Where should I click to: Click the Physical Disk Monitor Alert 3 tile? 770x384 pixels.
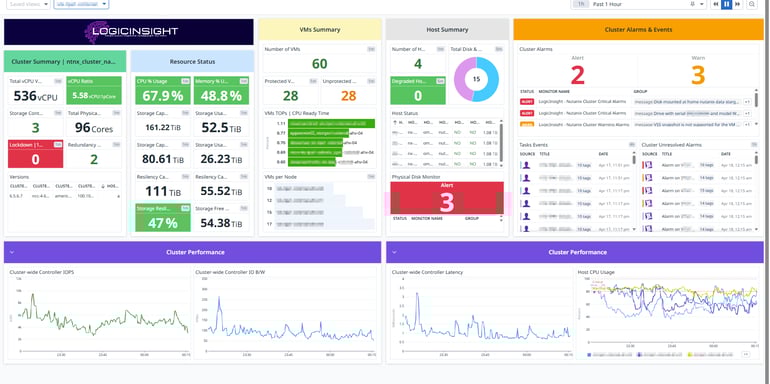tap(447, 198)
